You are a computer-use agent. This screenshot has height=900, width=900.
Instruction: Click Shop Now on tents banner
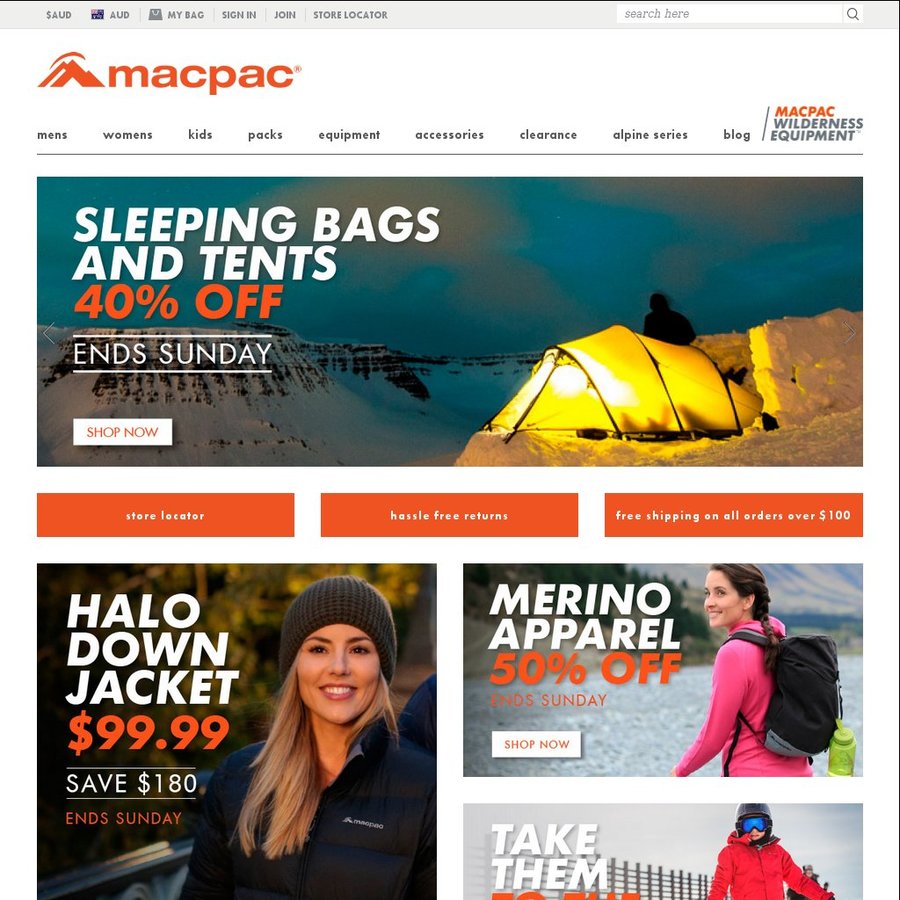(x=122, y=432)
